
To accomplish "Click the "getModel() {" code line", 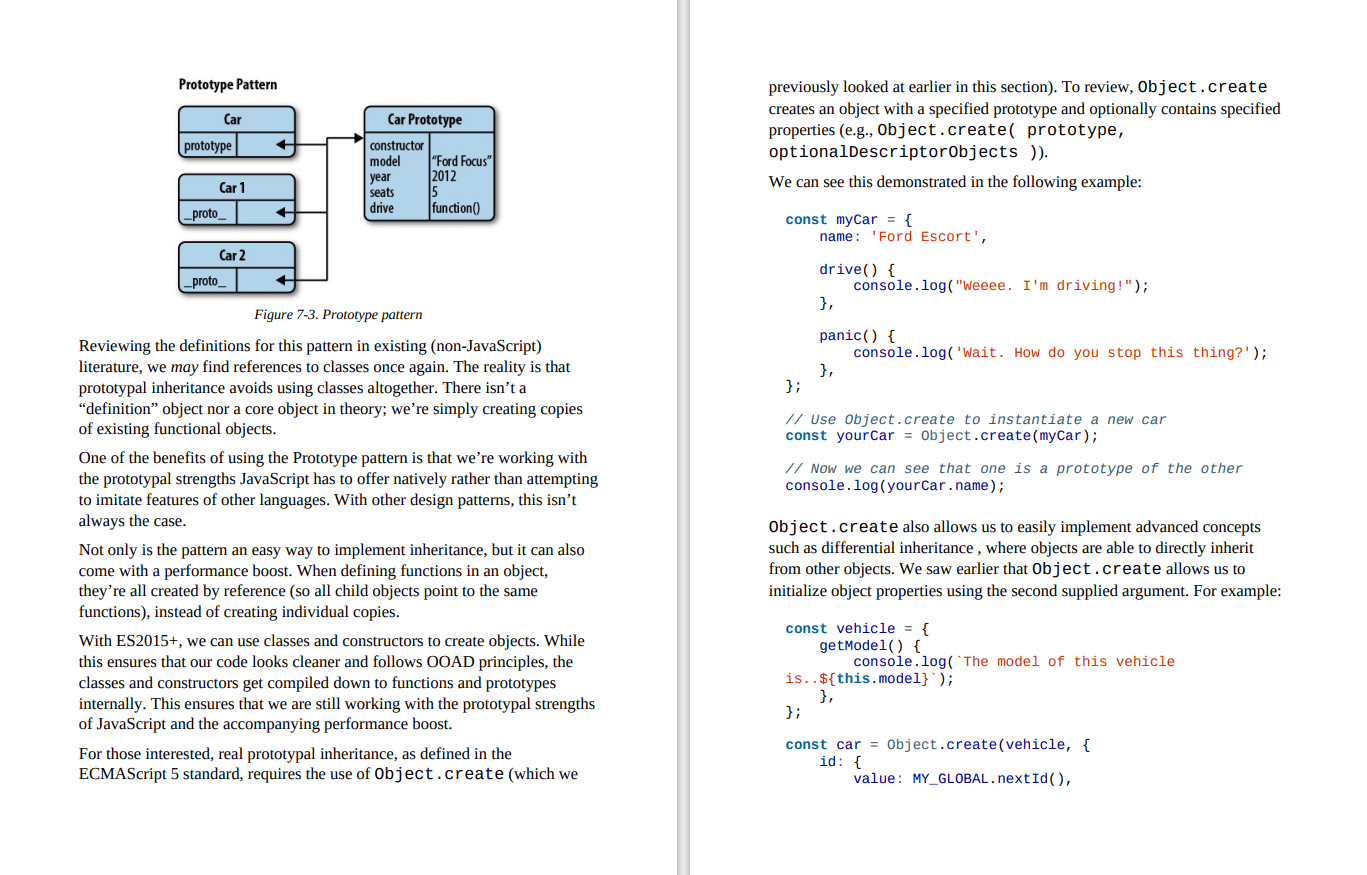I will pos(870,645).
